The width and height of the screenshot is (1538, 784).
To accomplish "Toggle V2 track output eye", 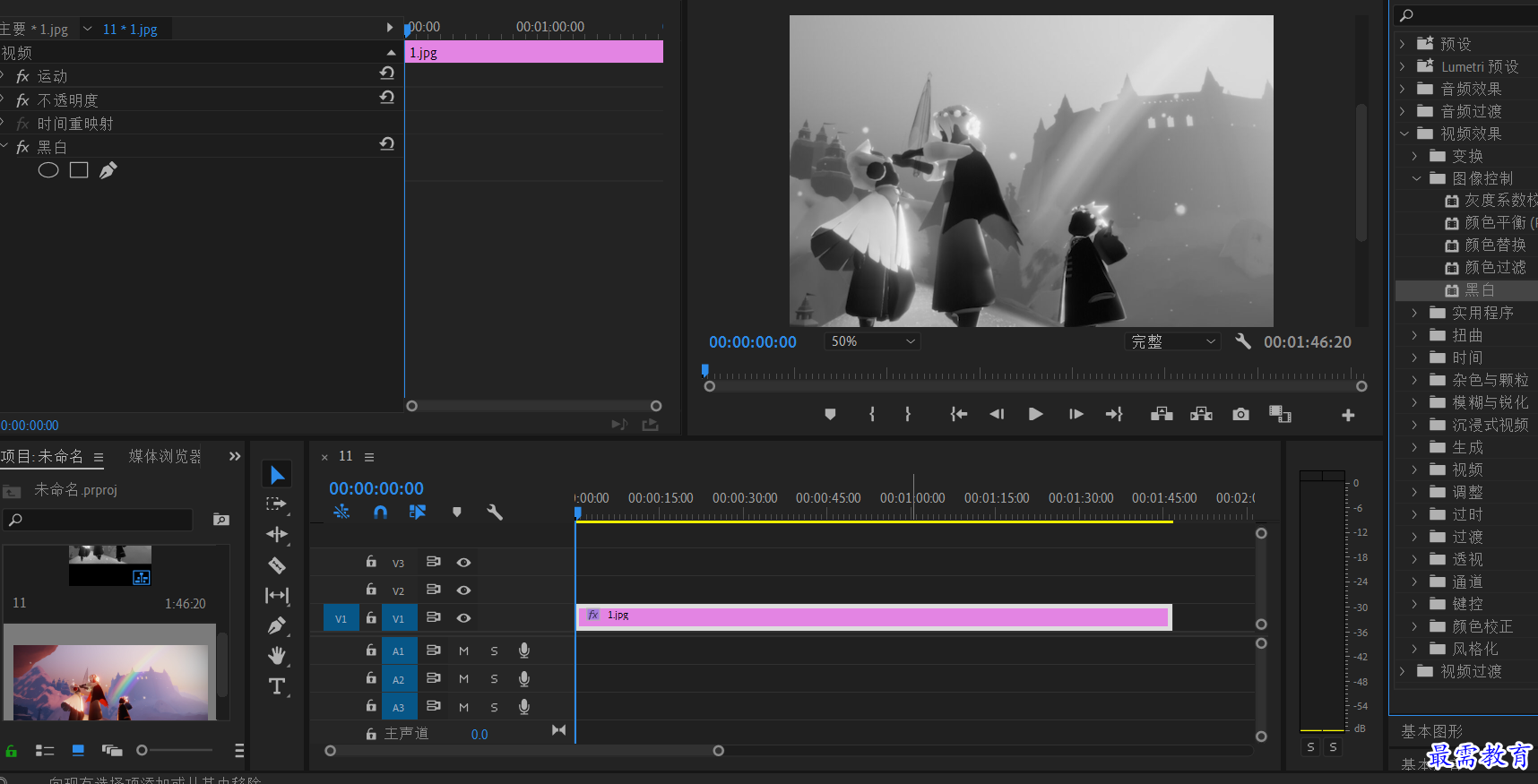I will click(x=463, y=590).
